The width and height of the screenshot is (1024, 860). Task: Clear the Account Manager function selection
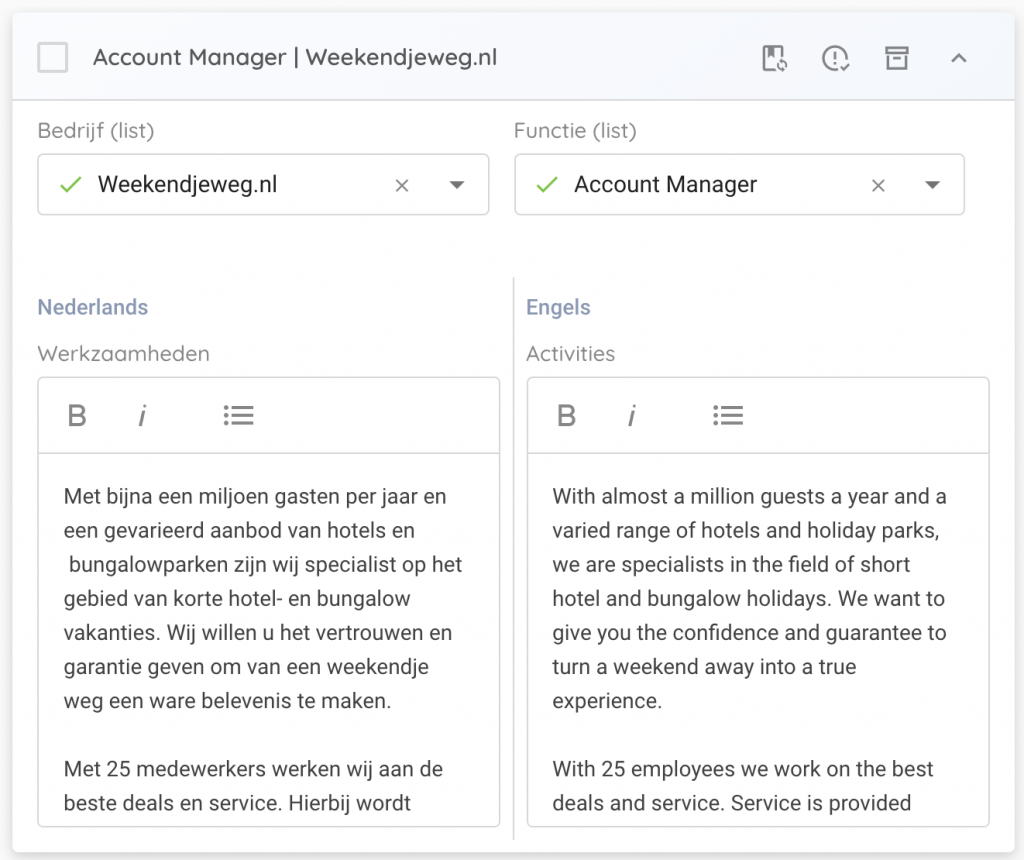point(878,185)
